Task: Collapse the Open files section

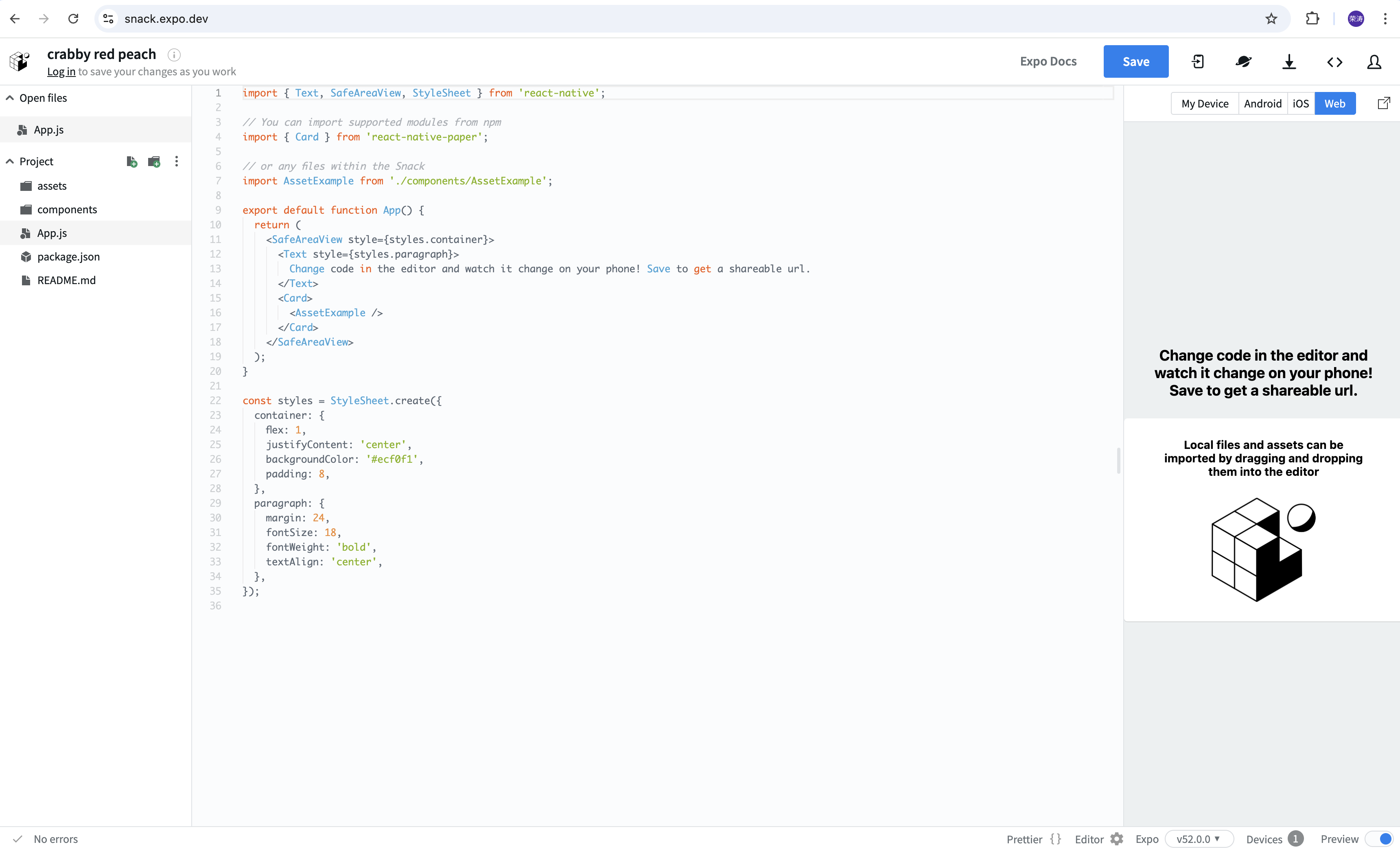Action: 10,98
